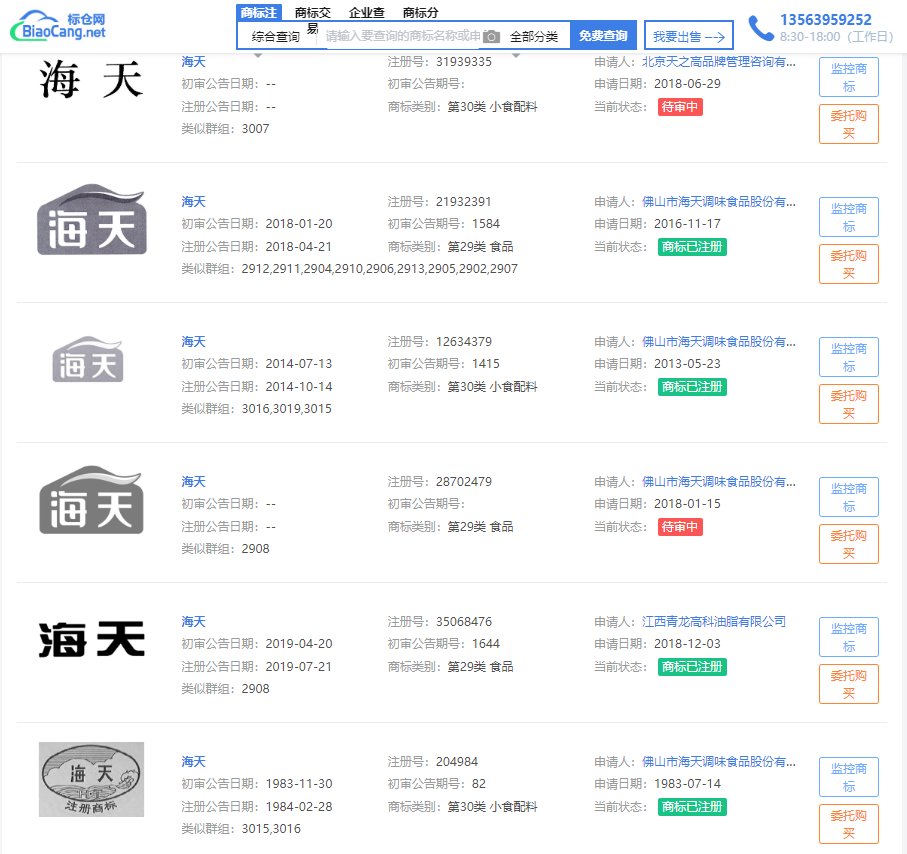The height and width of the screenshot is (854, 907).
Task: Click 委托购买 for registration 31939335
Action: tap(849, 124)
